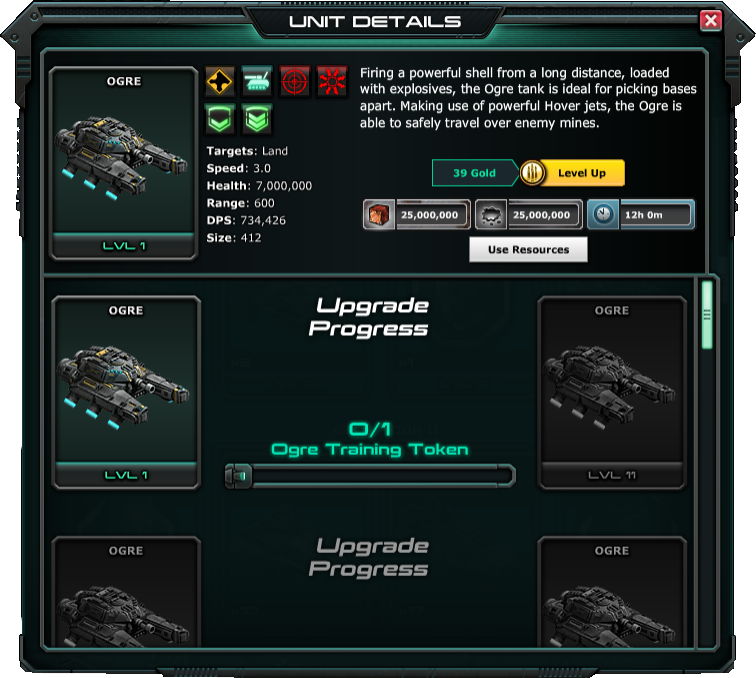Click the red explosion burst icon
The width and height of the screenshot is (756, 678).
click(332, 81)
